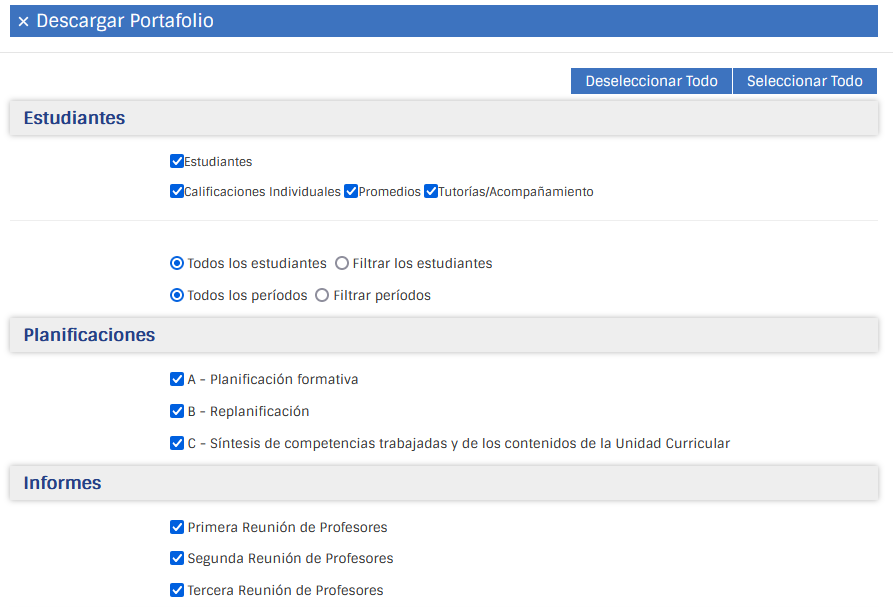Image resolution: width=893 pixels, height=607 pixels.
Task: Click the Estudiantes section header
Action: [x=75, y=118]
